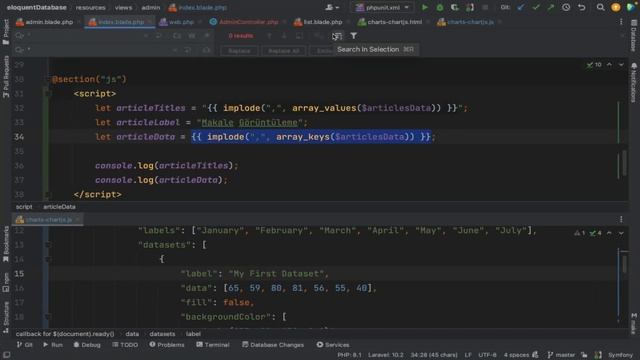640x360 pixels.
Task: Open TODO tool window
Action: (125, 345)
